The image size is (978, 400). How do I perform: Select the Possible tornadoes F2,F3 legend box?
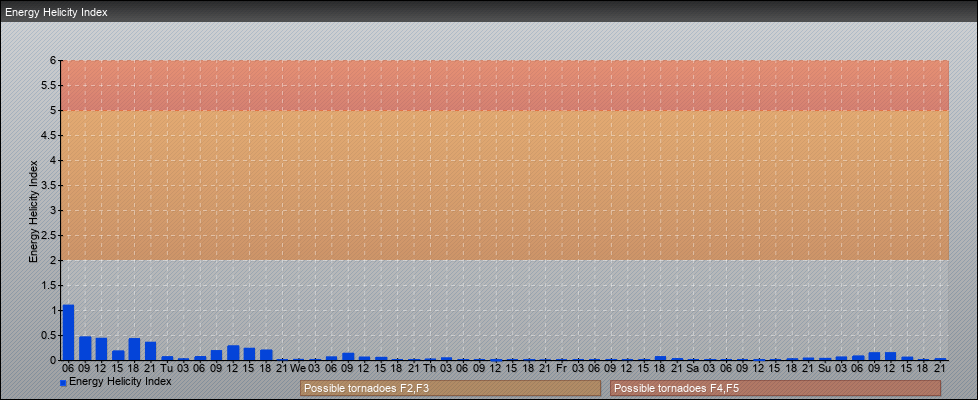click(450, 388)
